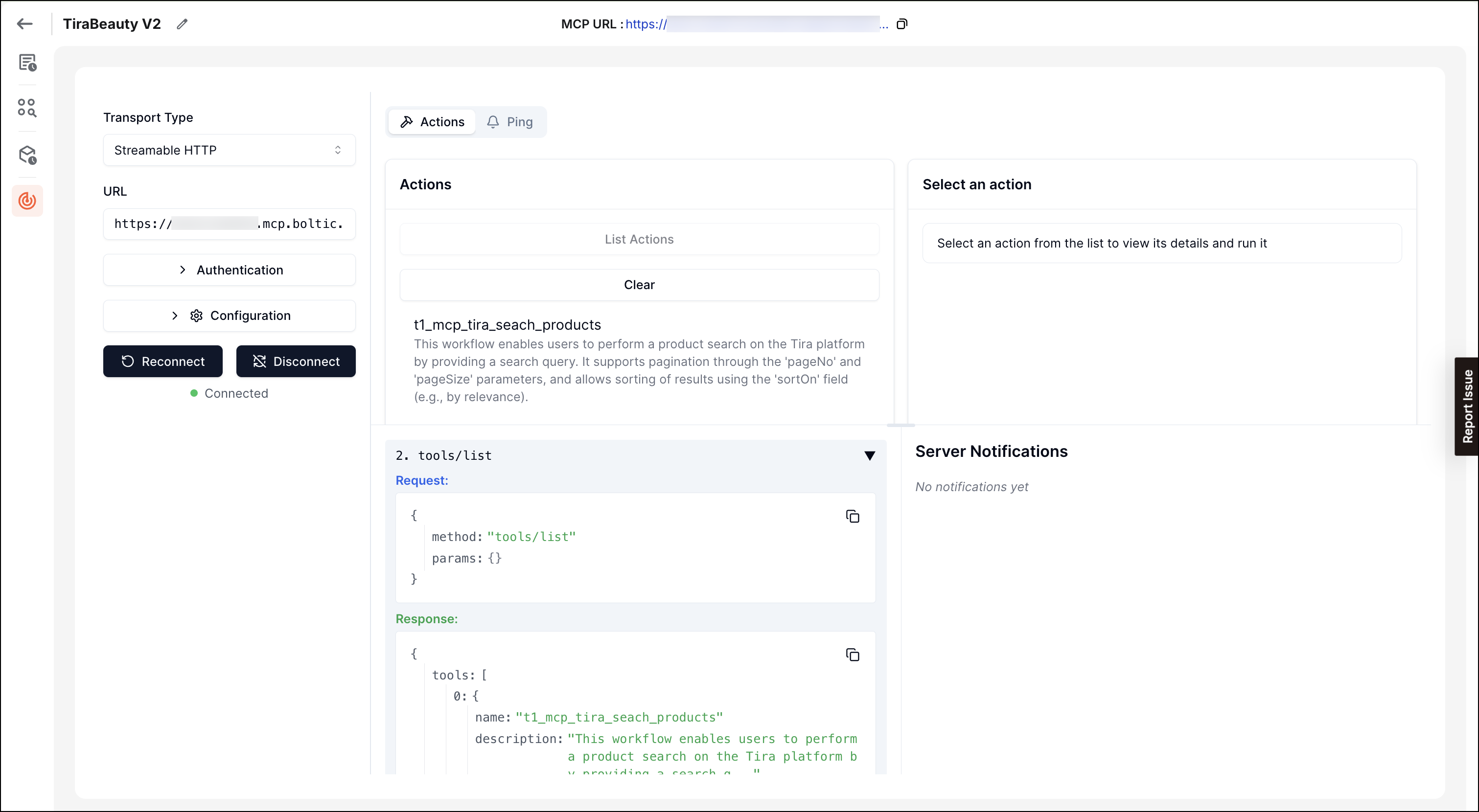Viewport: 1479px width, 812px height.
Task: Open the grid-search sidebar icon
Action: (x=27, y=107)
